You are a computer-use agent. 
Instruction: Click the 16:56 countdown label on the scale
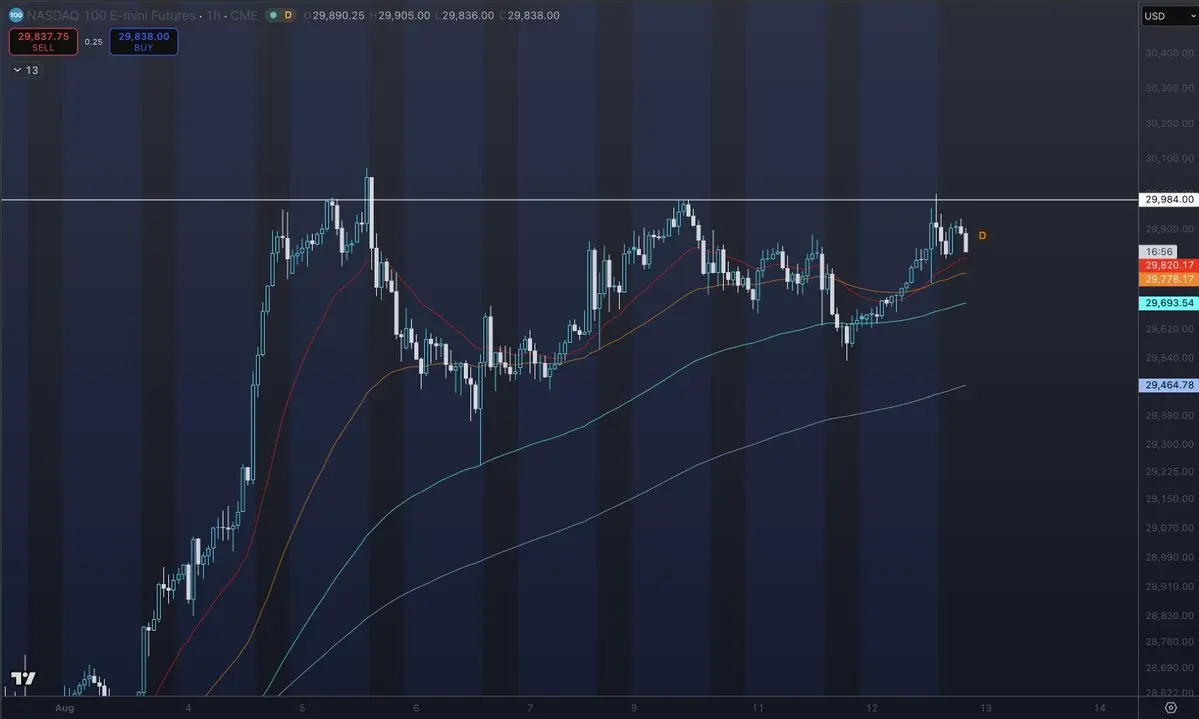(1159, 252)
